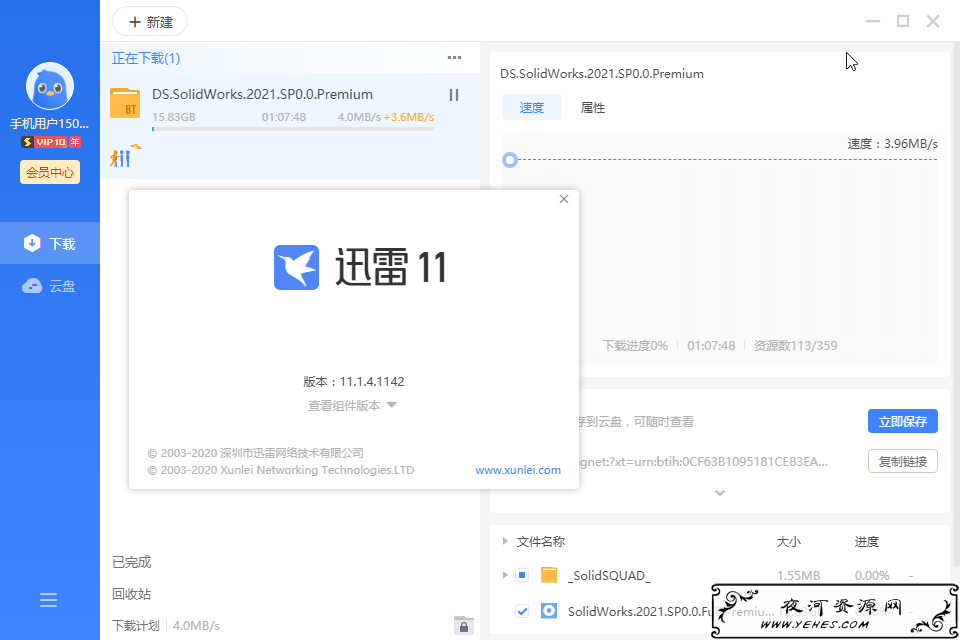Viewport: 960px width, 640px height.
Task: Click the SolidWorks ISO disc icon
Action: point(549,611)
